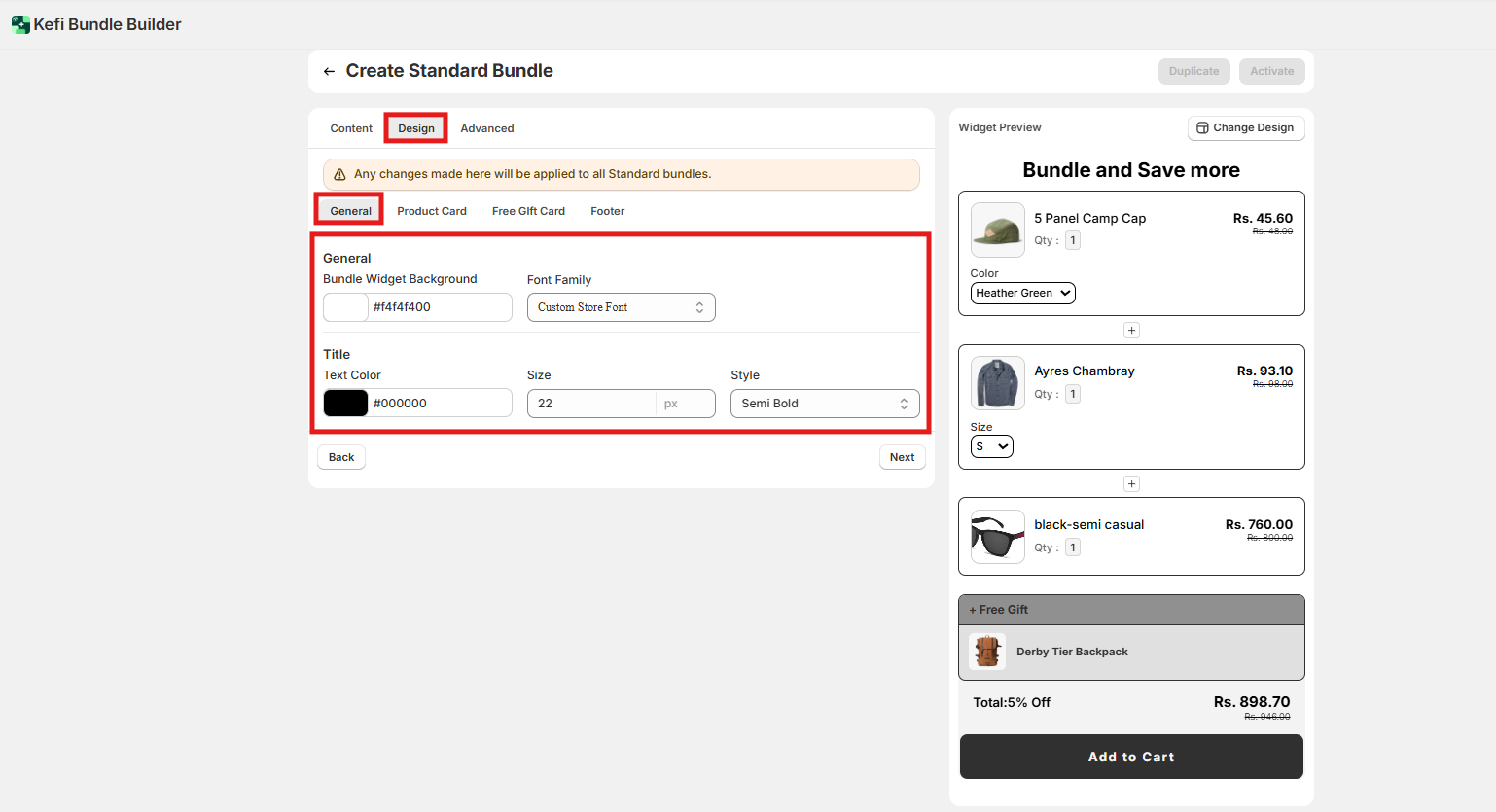Go to the Free Gift Card sub-tab
1496x812 pixels.
point(528,211)
